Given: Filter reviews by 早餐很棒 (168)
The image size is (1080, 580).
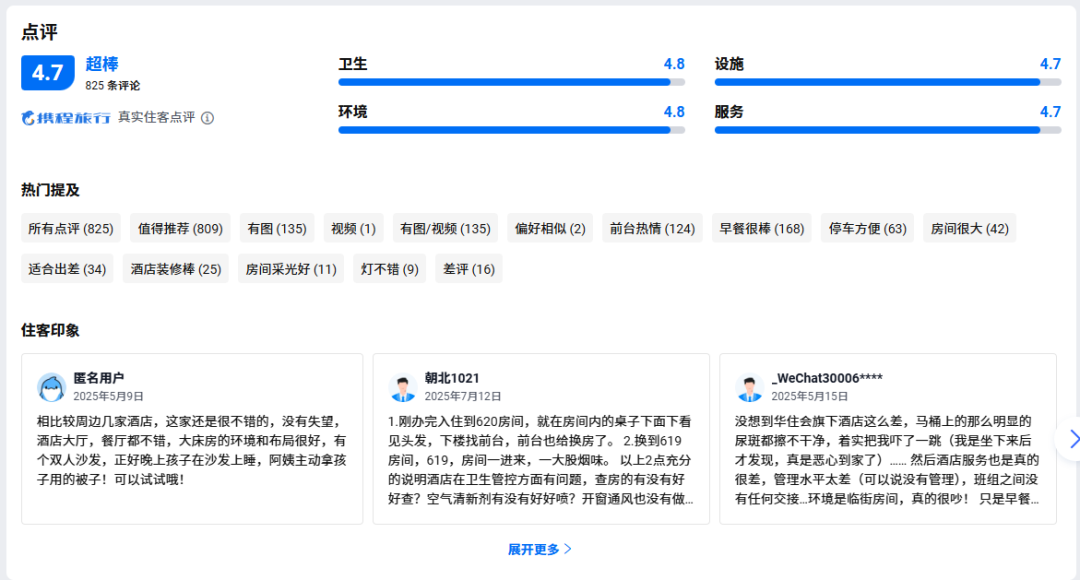Looking at the screenshot, I should [x=761, y=228].
